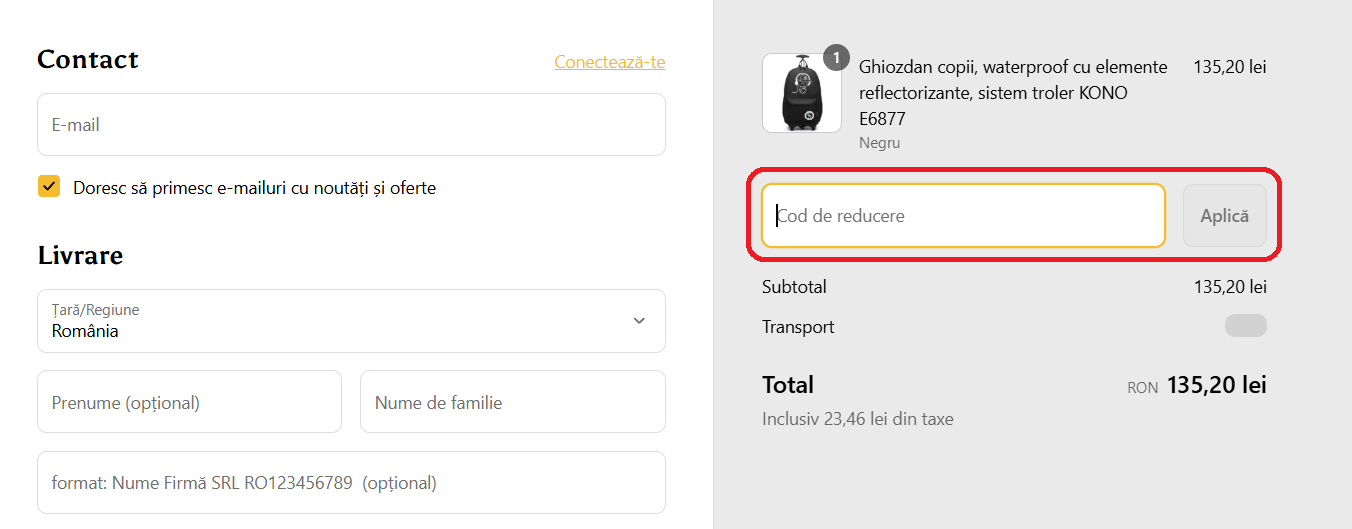This screenshot has width=1352, height=529.
Task: Select the company name format field
Action: tap(351, 483)
